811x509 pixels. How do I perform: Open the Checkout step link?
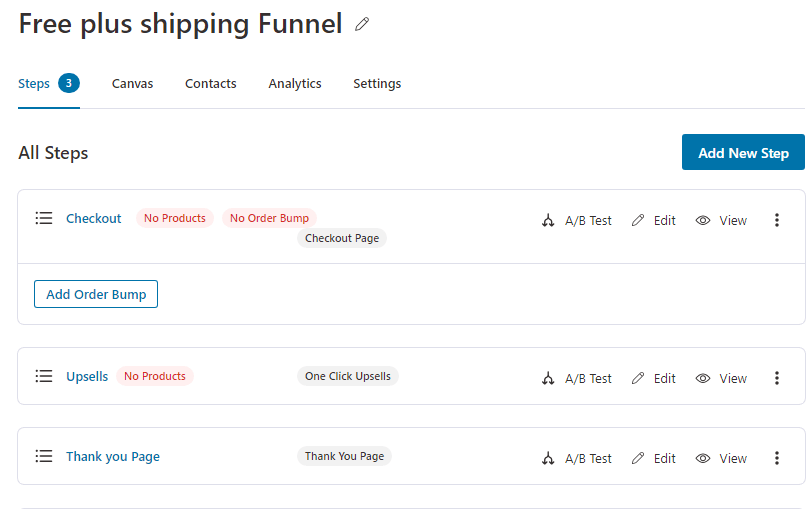coord(94,218)
